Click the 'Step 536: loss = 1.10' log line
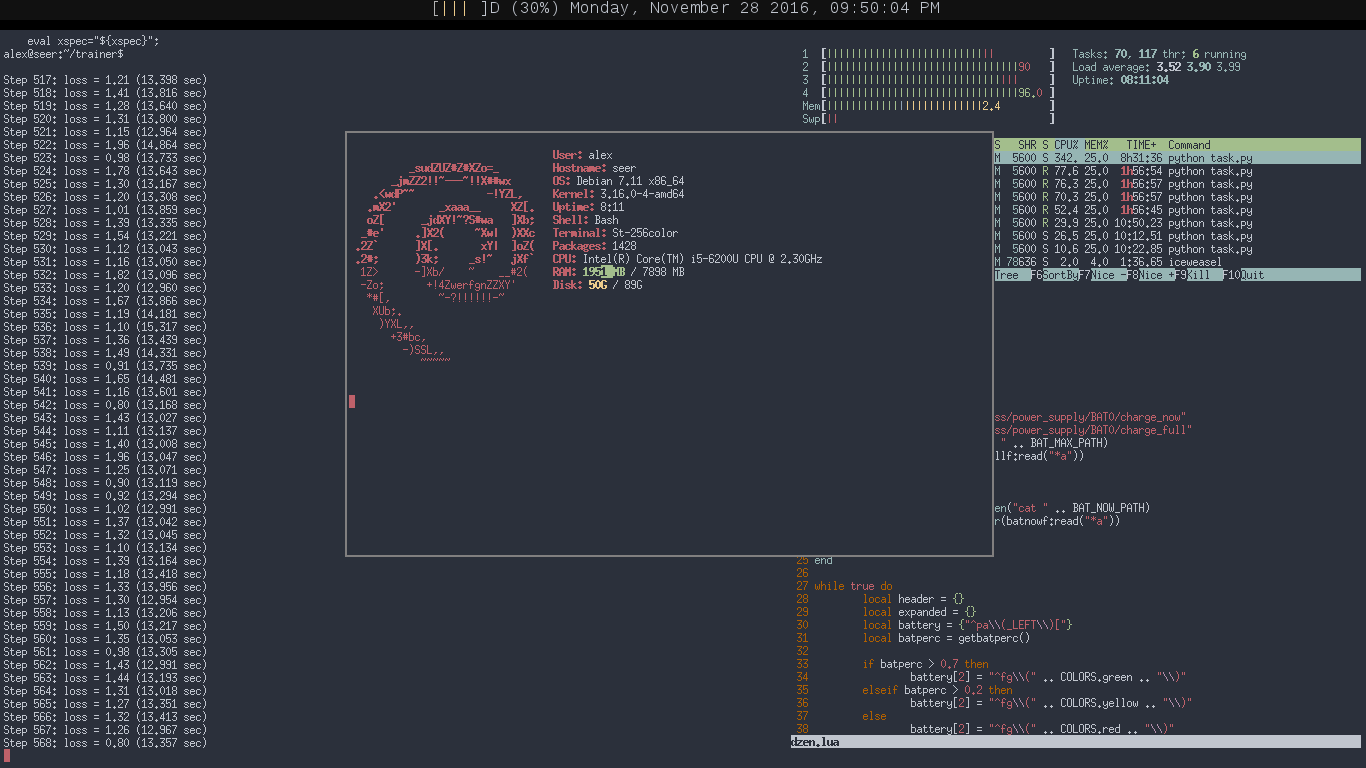 pos(105,327)
